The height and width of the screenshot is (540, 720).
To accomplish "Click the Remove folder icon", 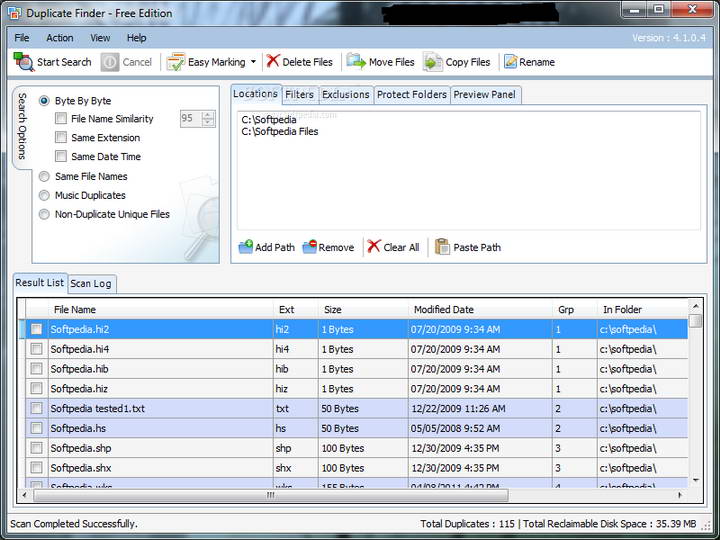I will (309, 247).
